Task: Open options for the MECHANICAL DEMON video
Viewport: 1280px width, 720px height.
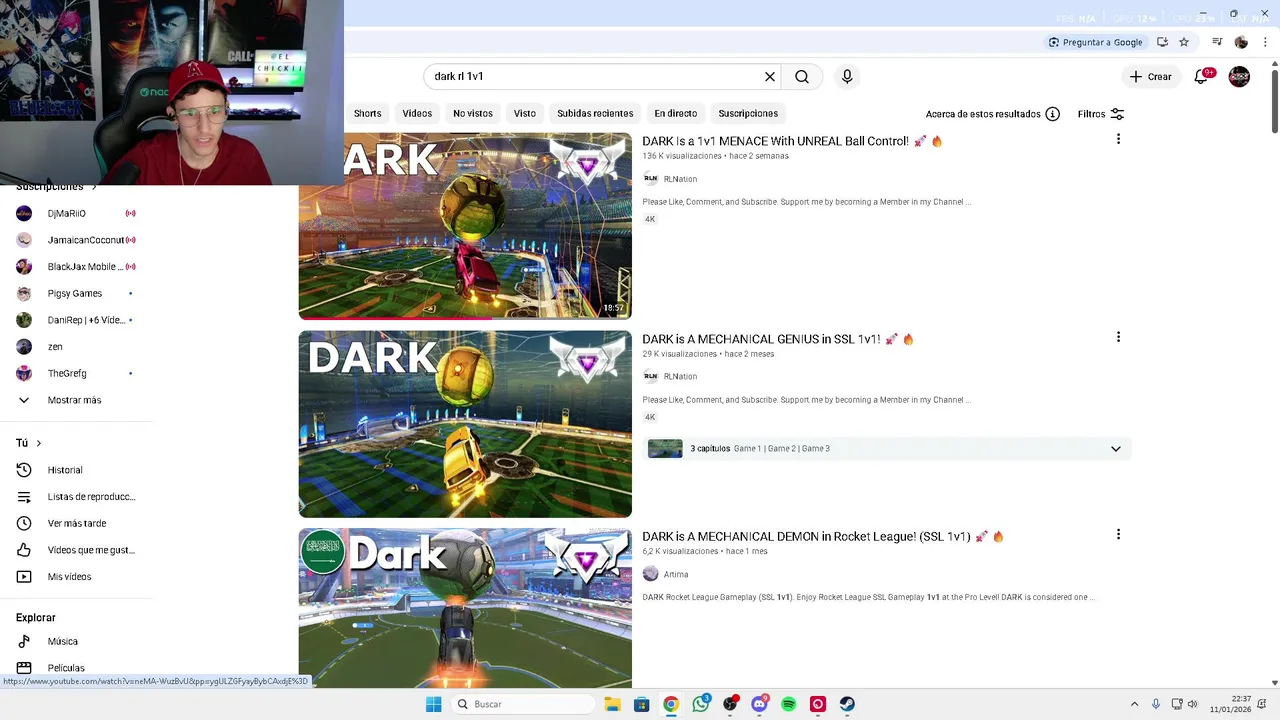Action: pyautogui.click(x=1118, y=535)
